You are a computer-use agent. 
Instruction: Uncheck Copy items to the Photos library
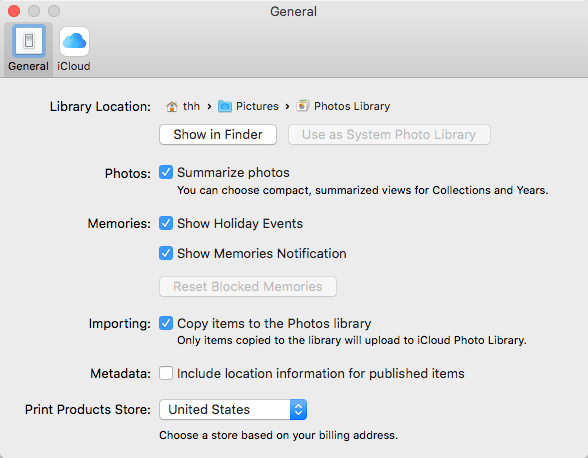click(x=166, y=323)
